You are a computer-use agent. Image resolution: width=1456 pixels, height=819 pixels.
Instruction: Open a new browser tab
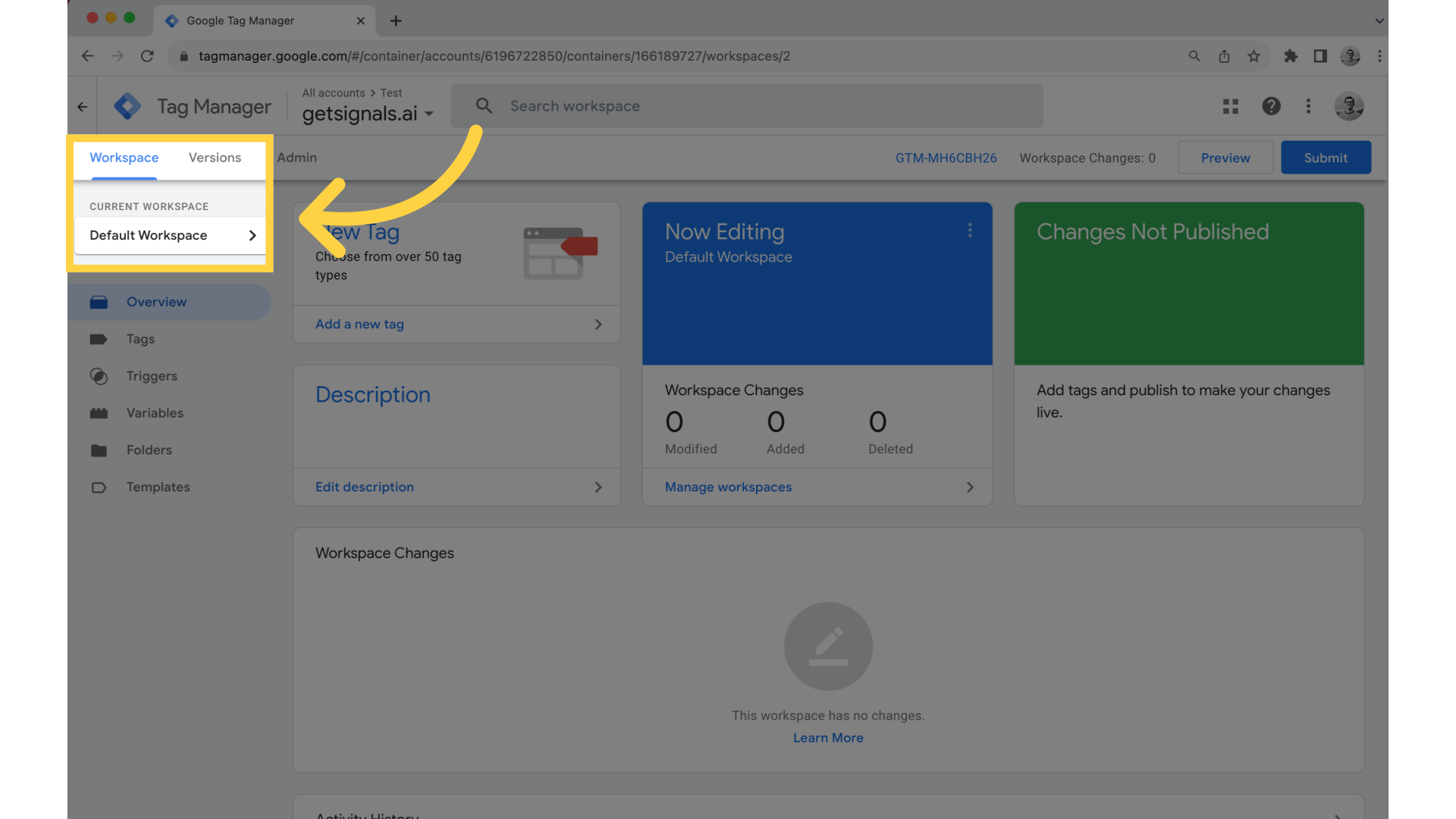click(x=396, y=20)
